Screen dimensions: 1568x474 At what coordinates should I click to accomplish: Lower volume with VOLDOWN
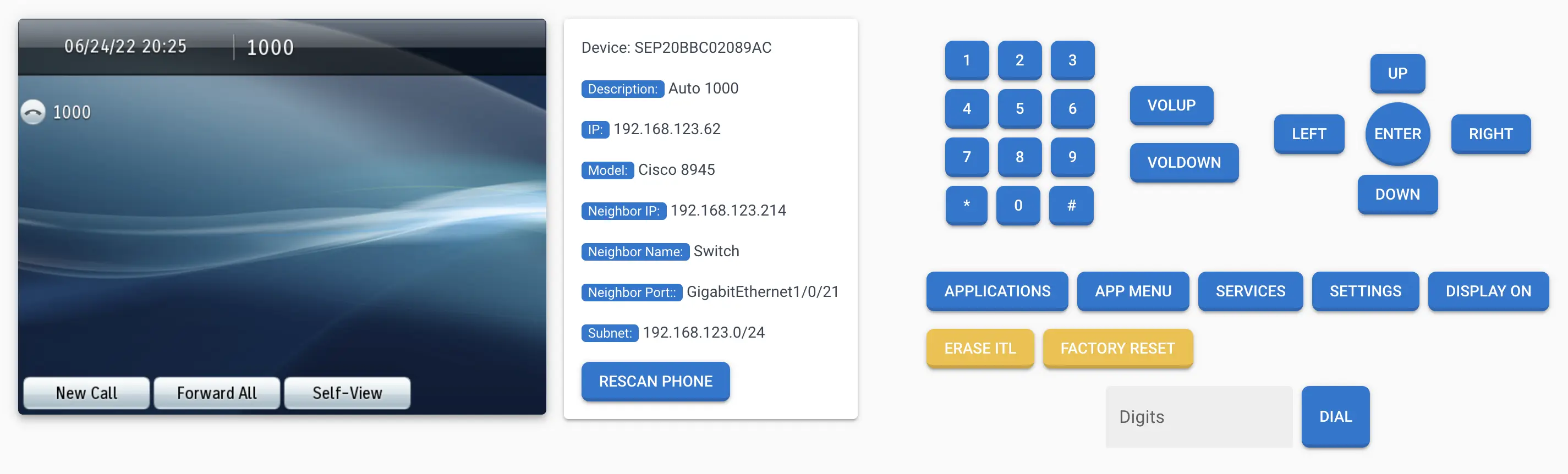(1183, 162)
